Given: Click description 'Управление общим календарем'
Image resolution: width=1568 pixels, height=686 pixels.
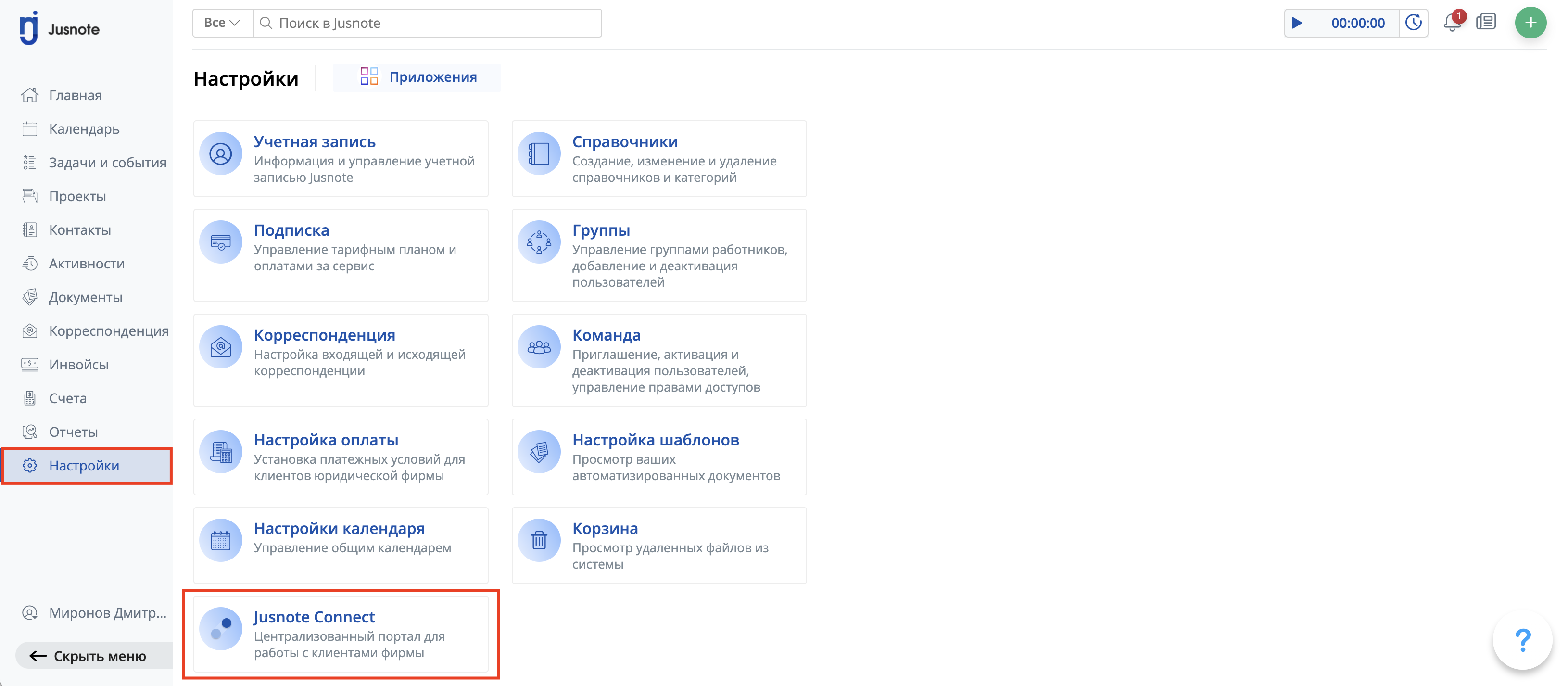Looking at the screenshot, I should [x=353, y=548].
